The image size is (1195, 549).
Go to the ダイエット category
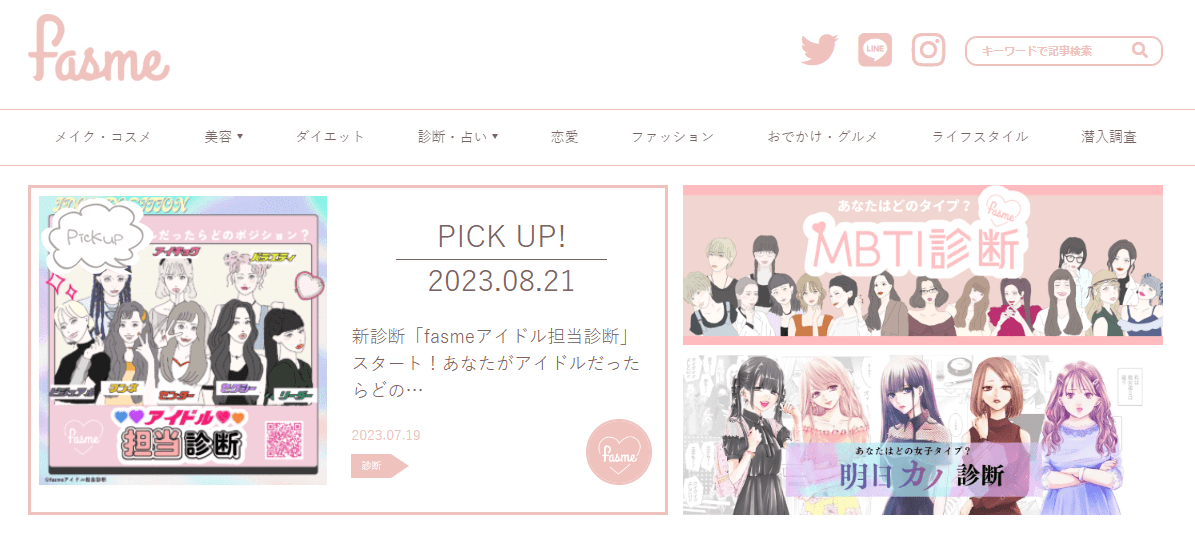tap(330, 137)
